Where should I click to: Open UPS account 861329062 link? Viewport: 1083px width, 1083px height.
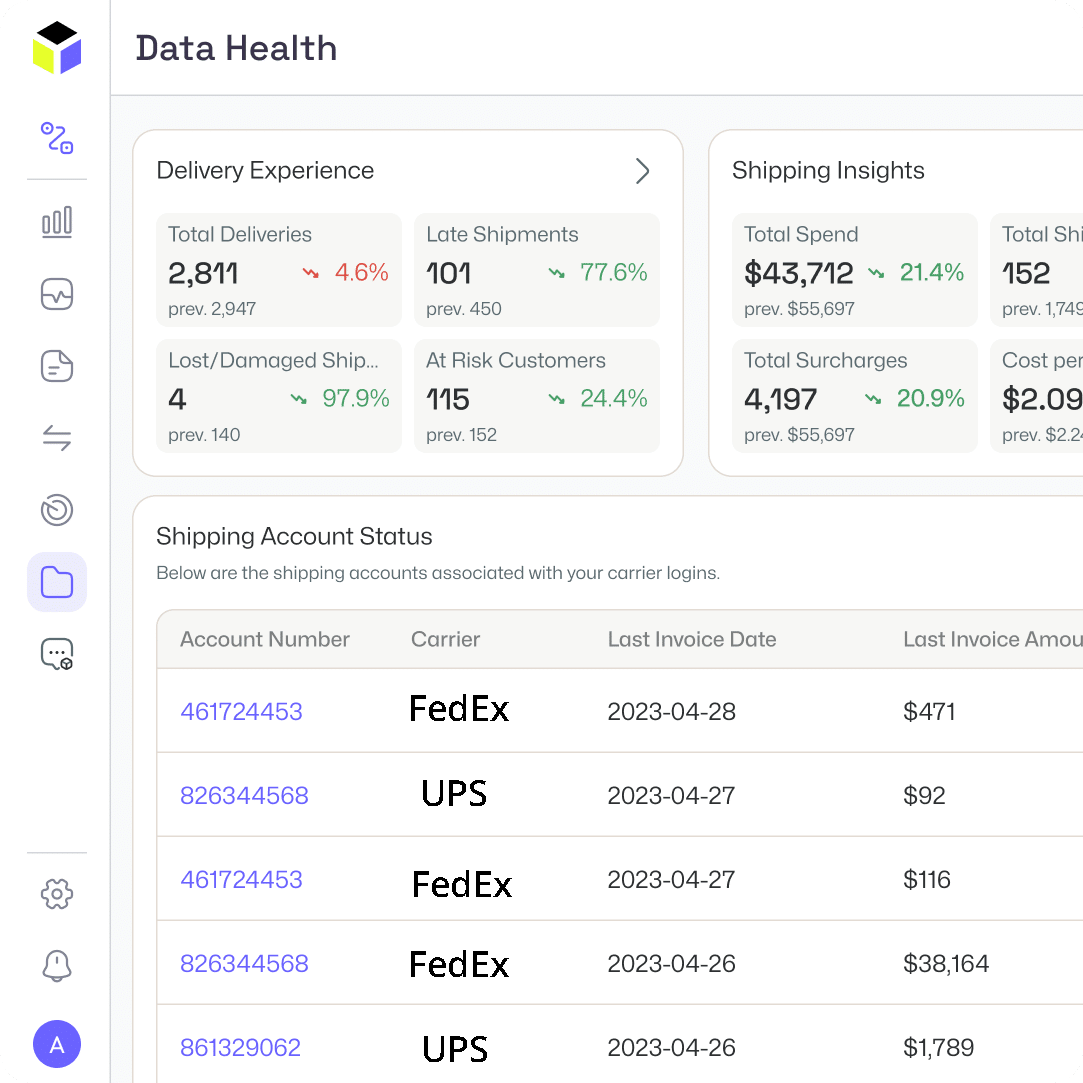click(241, 1048)
